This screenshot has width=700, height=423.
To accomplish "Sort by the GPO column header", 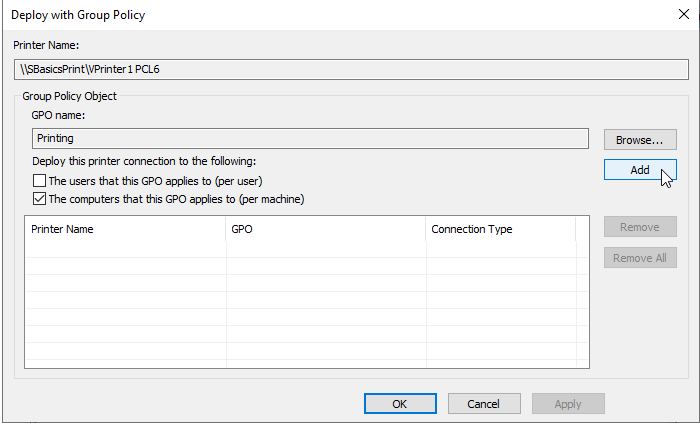I will pyautogui.click(x=326, y=229).
